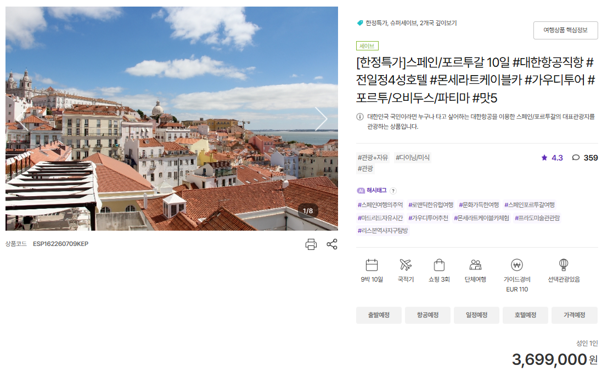Image resolution: width=602 pixels, height=372 pixels.
Task: Click the 9박 10일 calendar icon
Action: pos(372,265)
